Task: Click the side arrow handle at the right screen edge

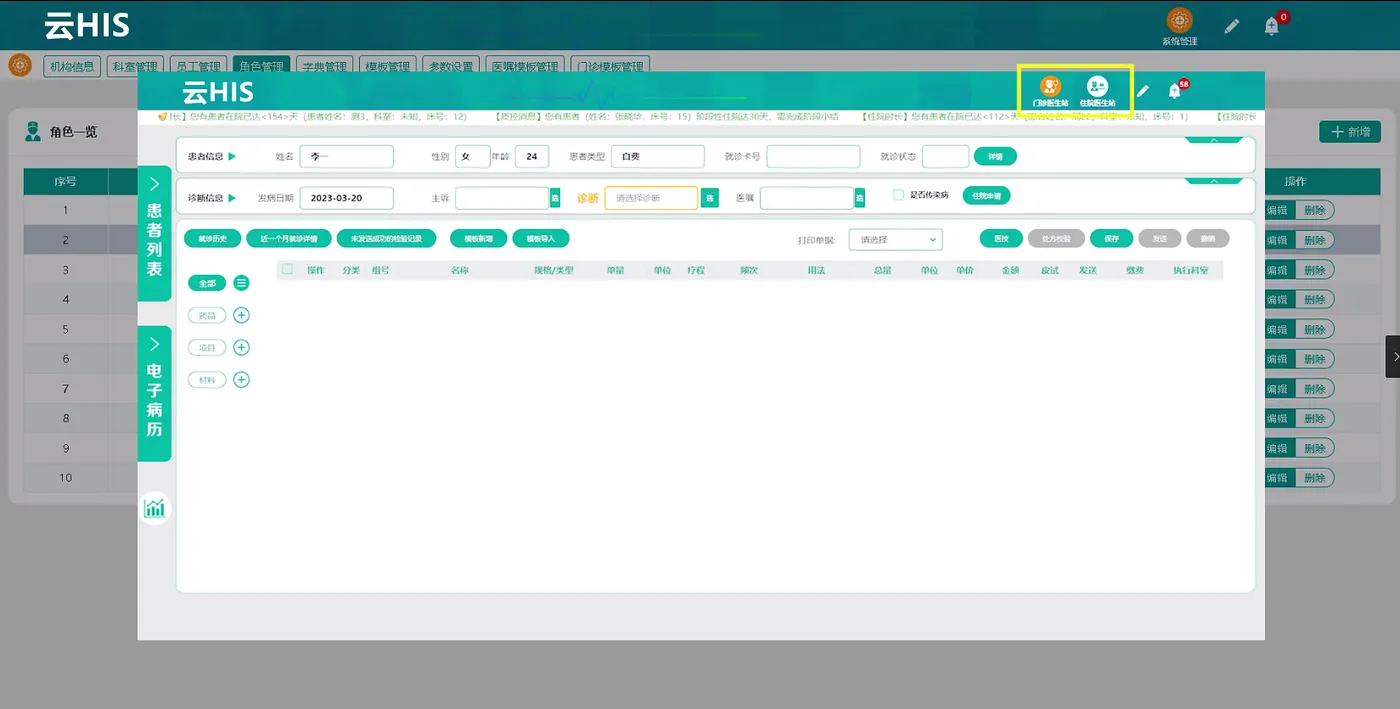Action: (1393, 357)
